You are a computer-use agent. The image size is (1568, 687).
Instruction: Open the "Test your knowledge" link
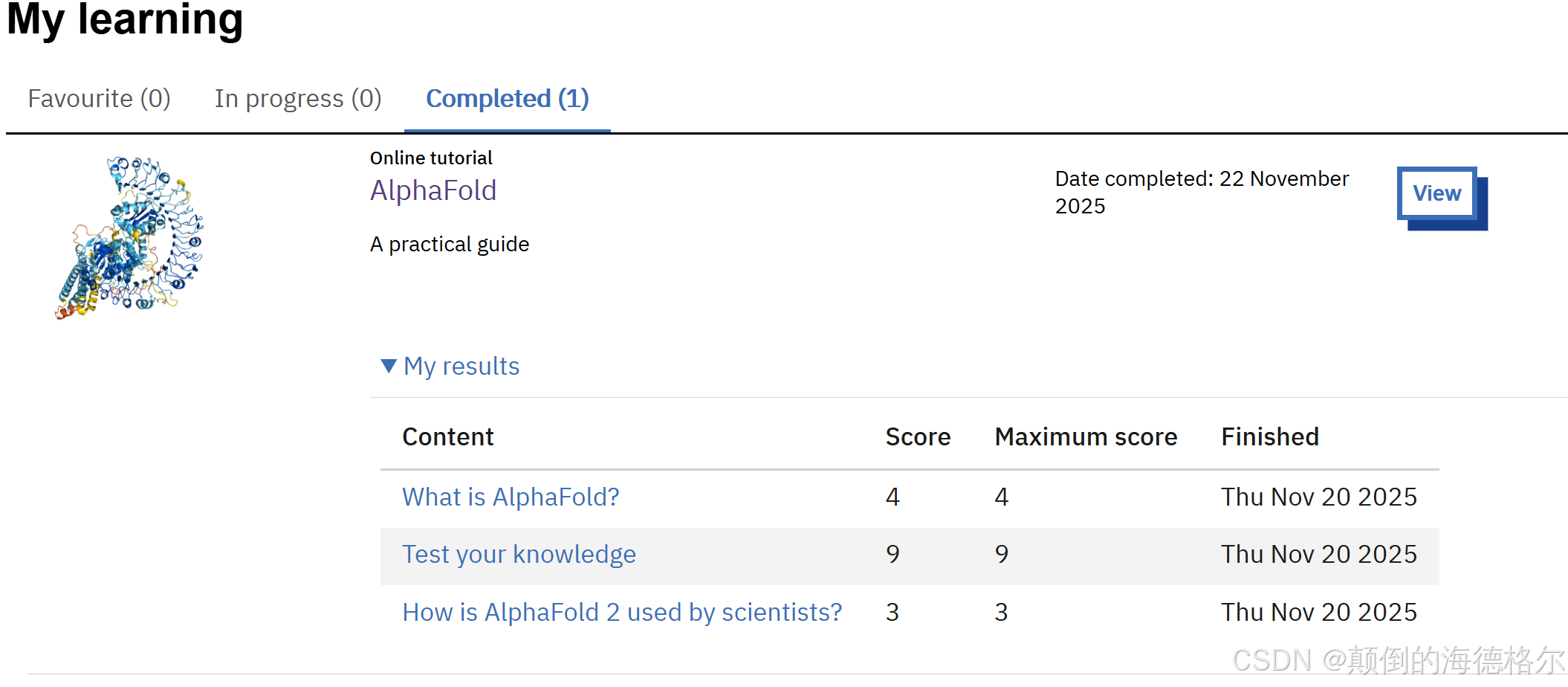click(519, 555)
